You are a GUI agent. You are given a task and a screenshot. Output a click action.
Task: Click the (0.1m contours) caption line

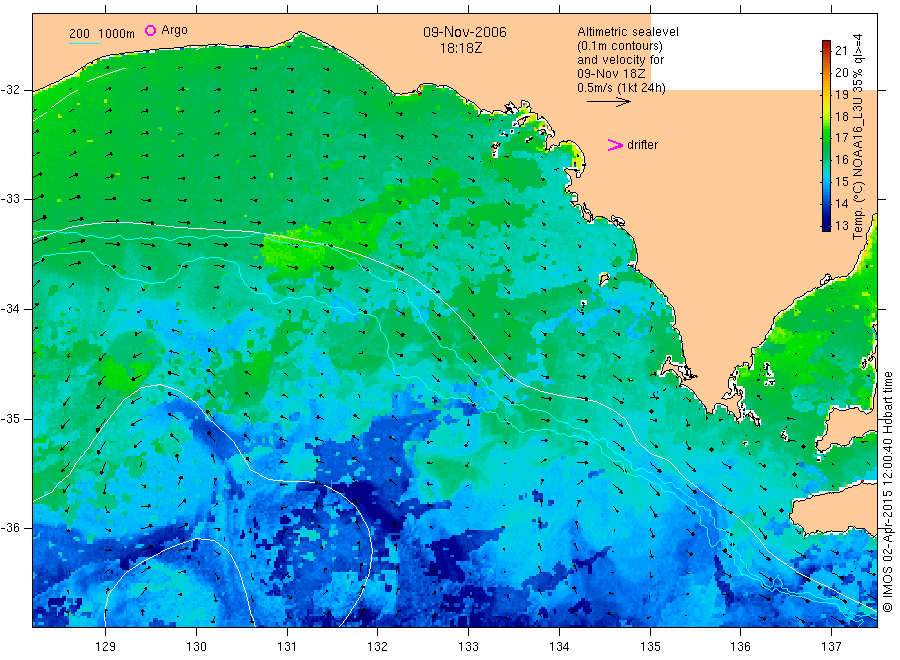620,46
